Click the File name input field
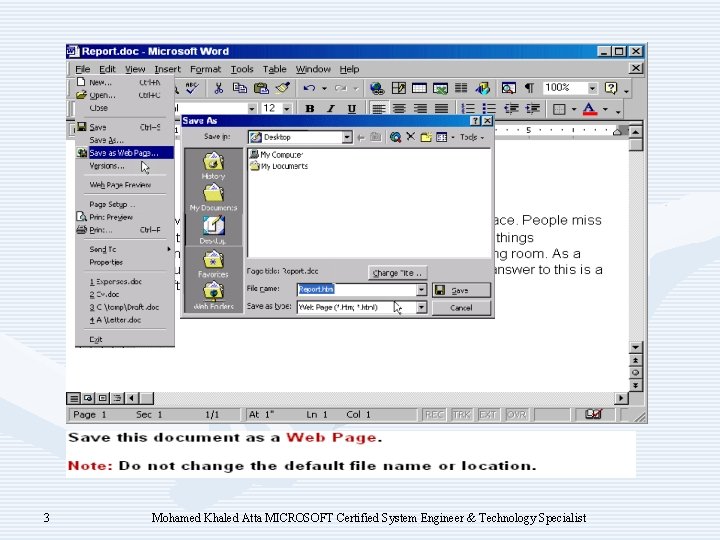The image size is (720, 540). pyautogui.click(x=357, y=289)
